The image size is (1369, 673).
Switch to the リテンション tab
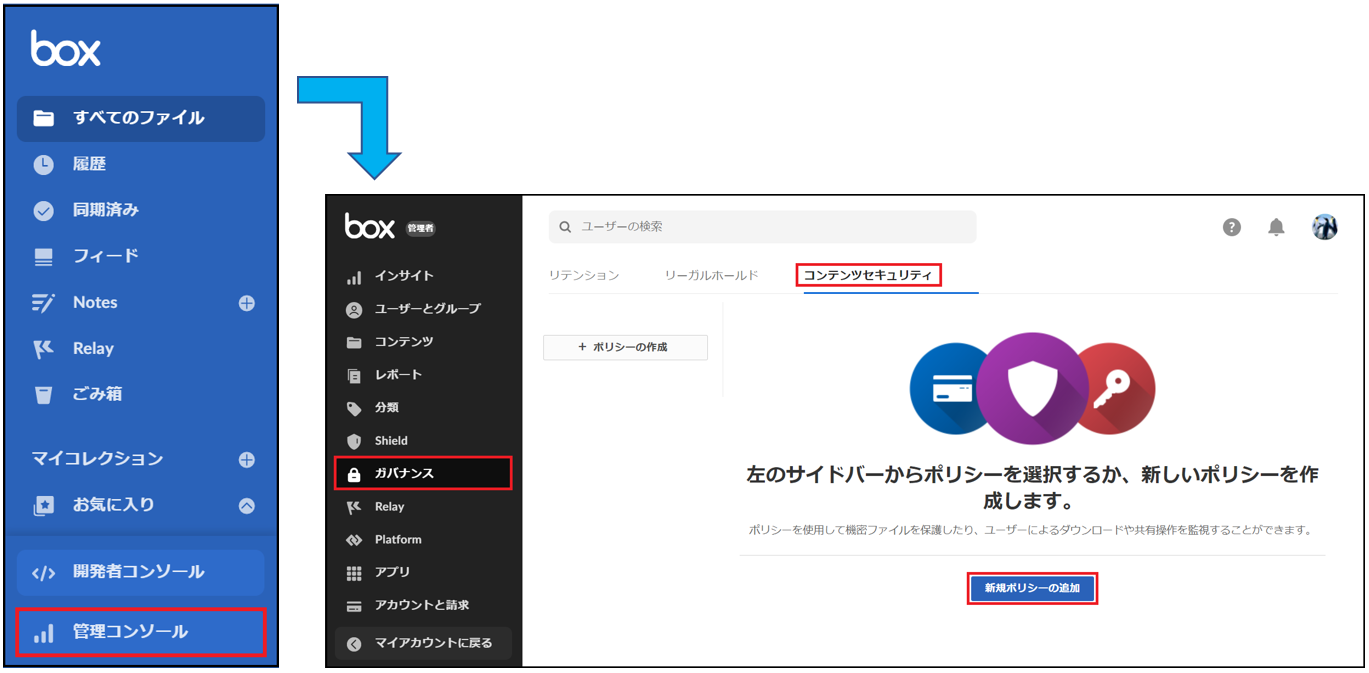point(584,275)
